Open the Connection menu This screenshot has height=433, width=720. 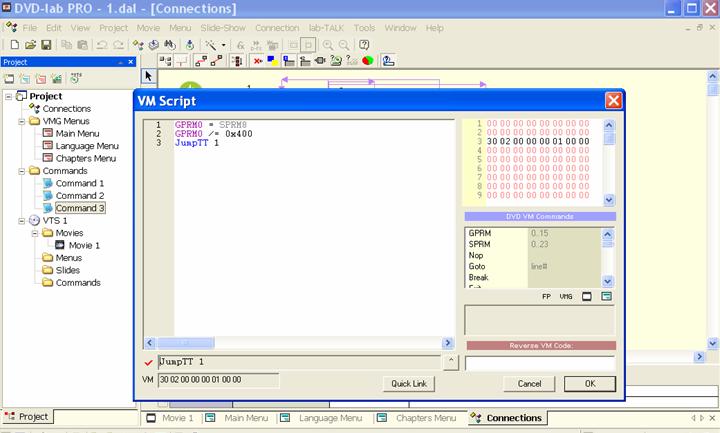pyautogui.click(x=277, y=28)
